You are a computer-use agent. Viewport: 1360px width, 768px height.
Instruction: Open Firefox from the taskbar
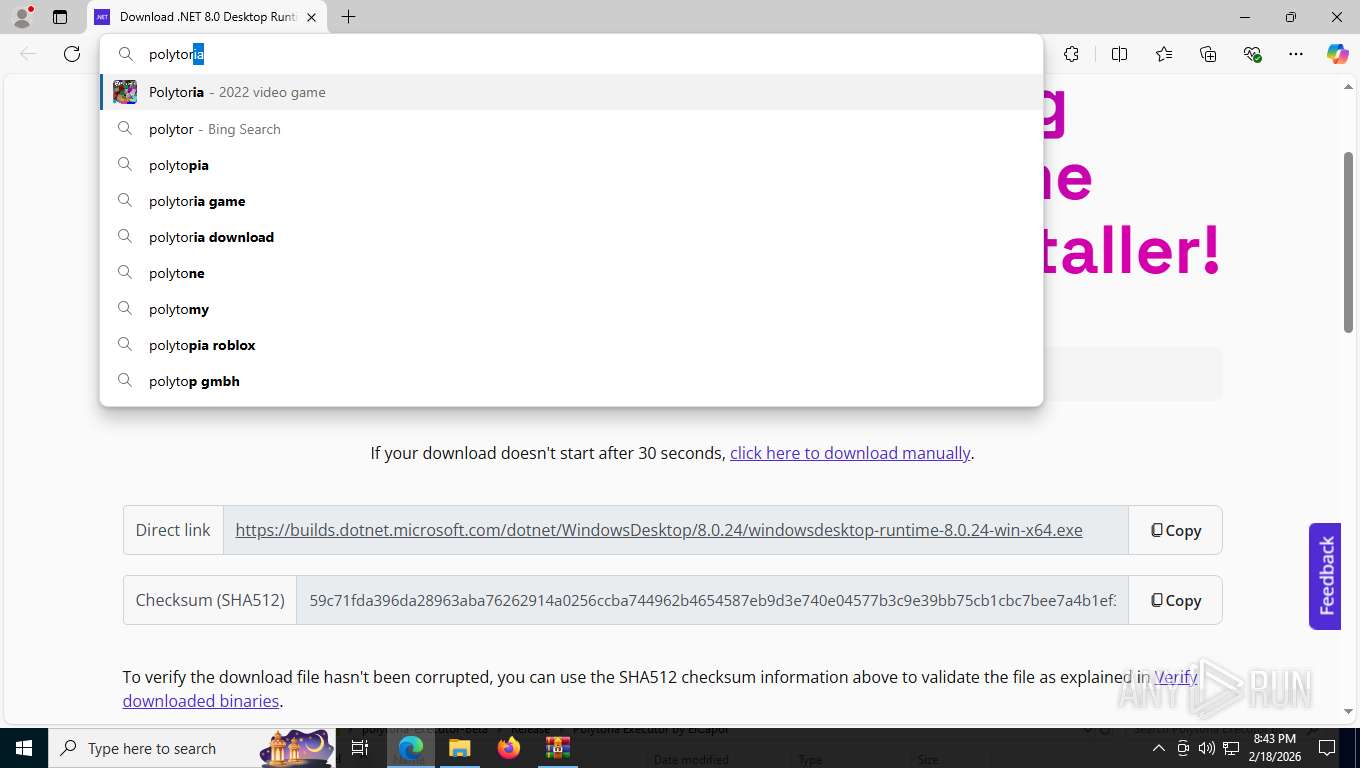[509, 748]
